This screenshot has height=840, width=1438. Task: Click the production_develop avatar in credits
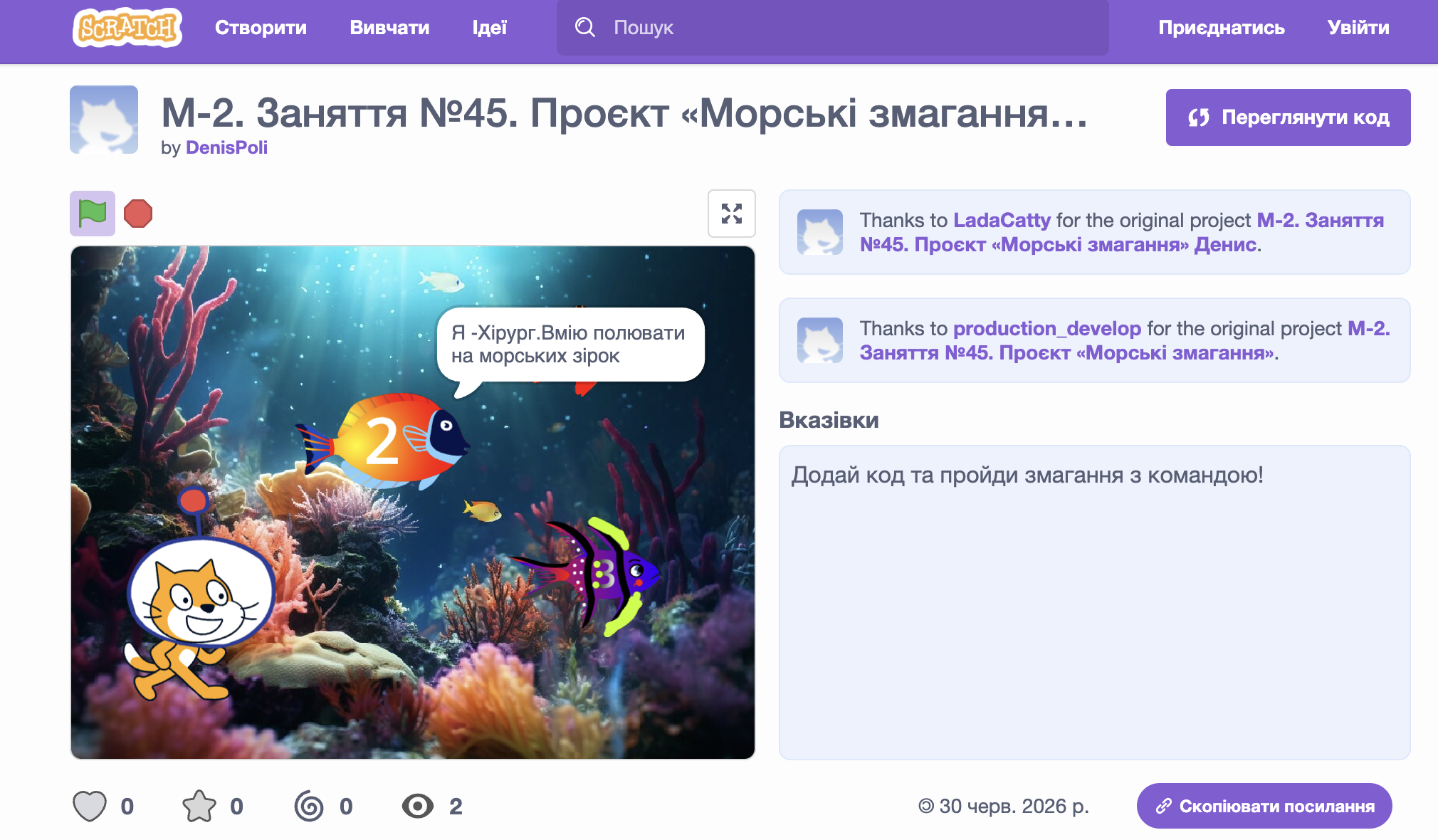(x=820, y=340)
